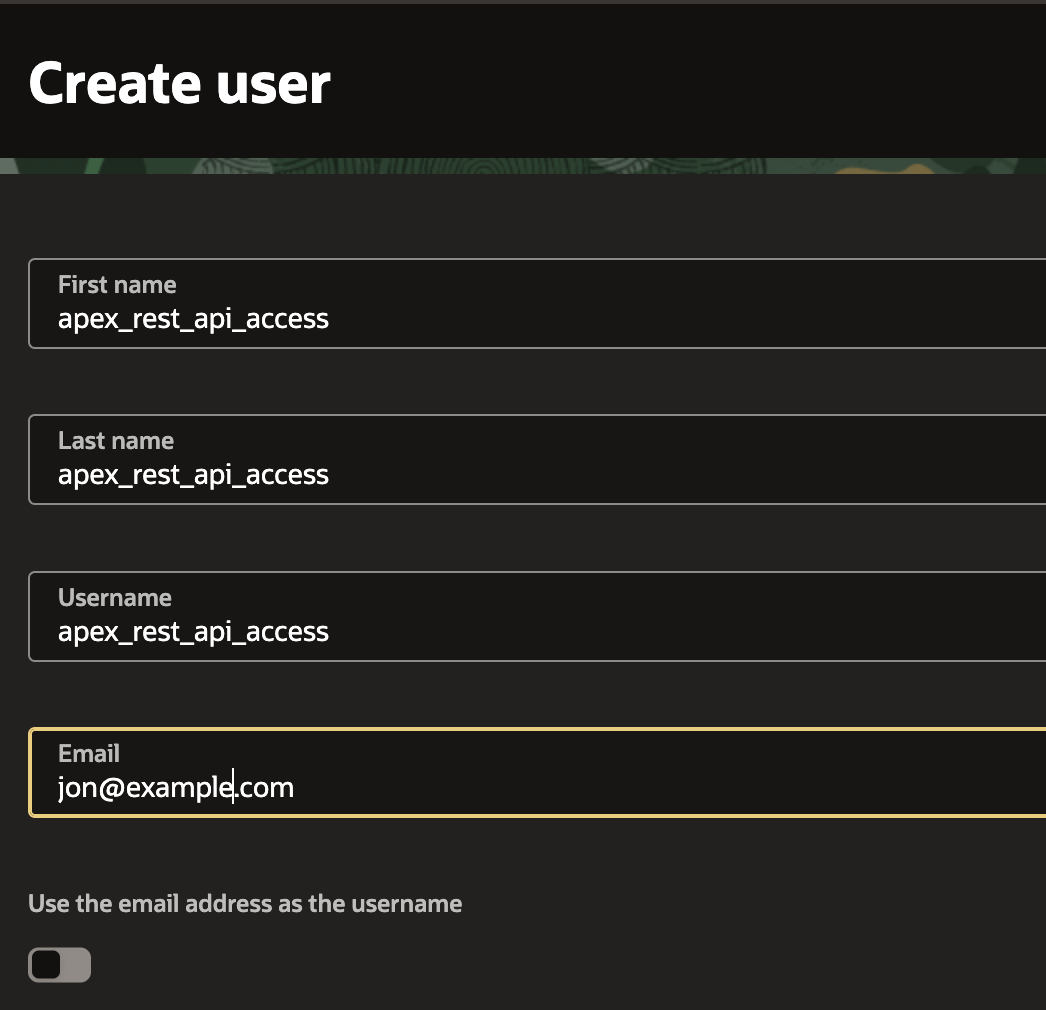Screen dimensions: 1046x1010
Task: Click inside the highlighted Email input box
Action: (500, 787)
